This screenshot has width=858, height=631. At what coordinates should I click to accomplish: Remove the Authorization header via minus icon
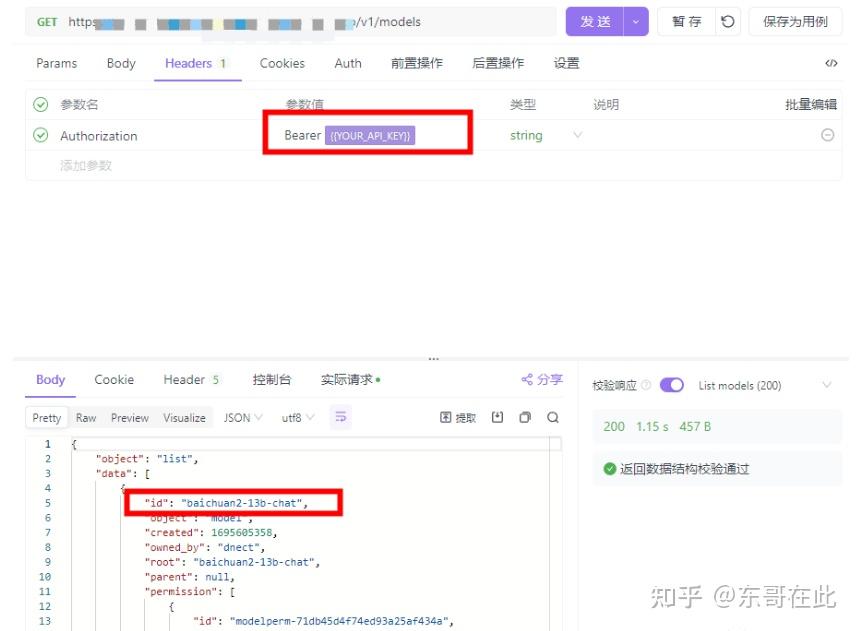point(829,134)
